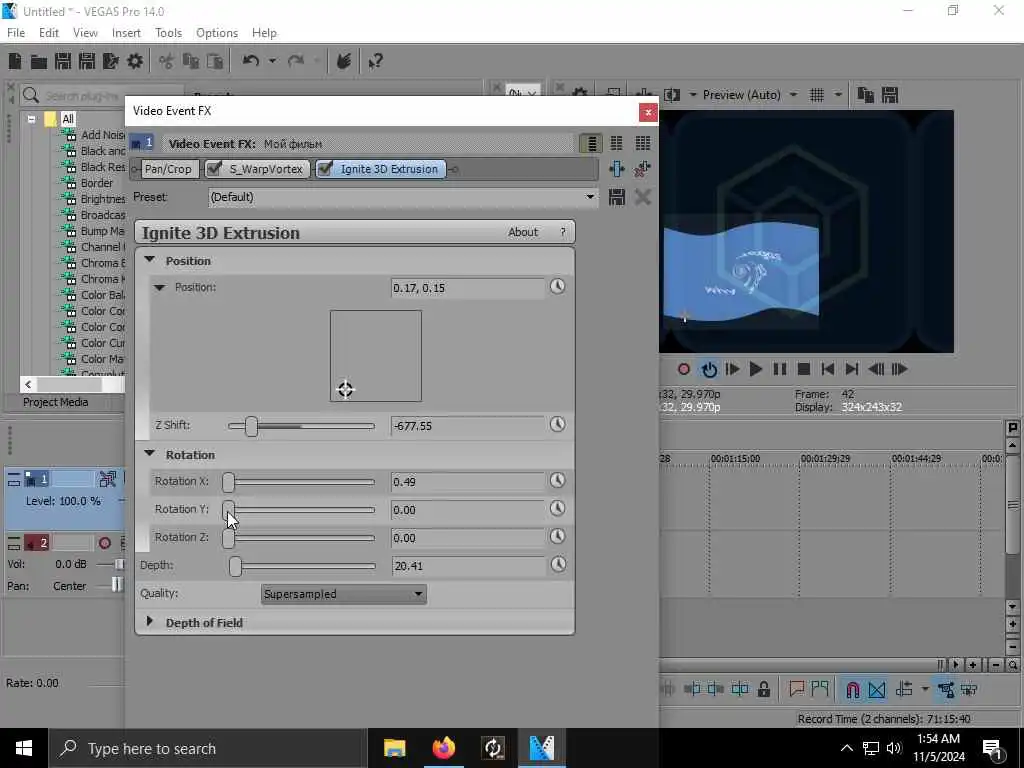Open the File menu
1024x768 pixels.
click(16, 33)
